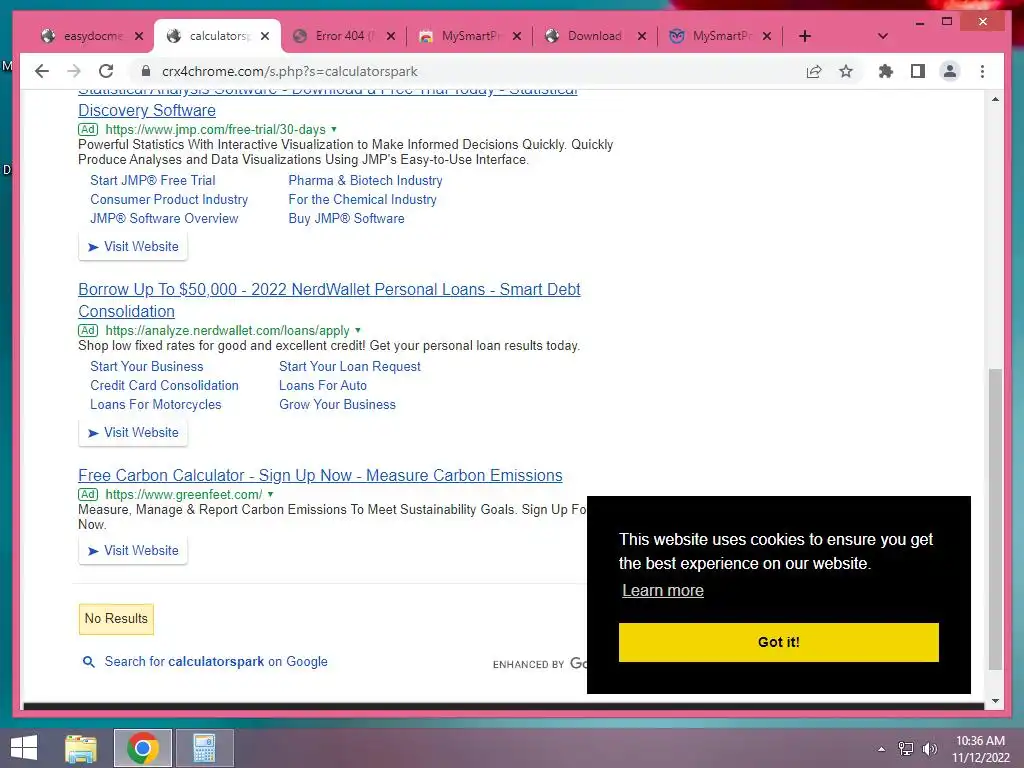Open the profile avatar menu
Image resolution: width=1024 pixels, height=768 pixels.
[950, 71]
